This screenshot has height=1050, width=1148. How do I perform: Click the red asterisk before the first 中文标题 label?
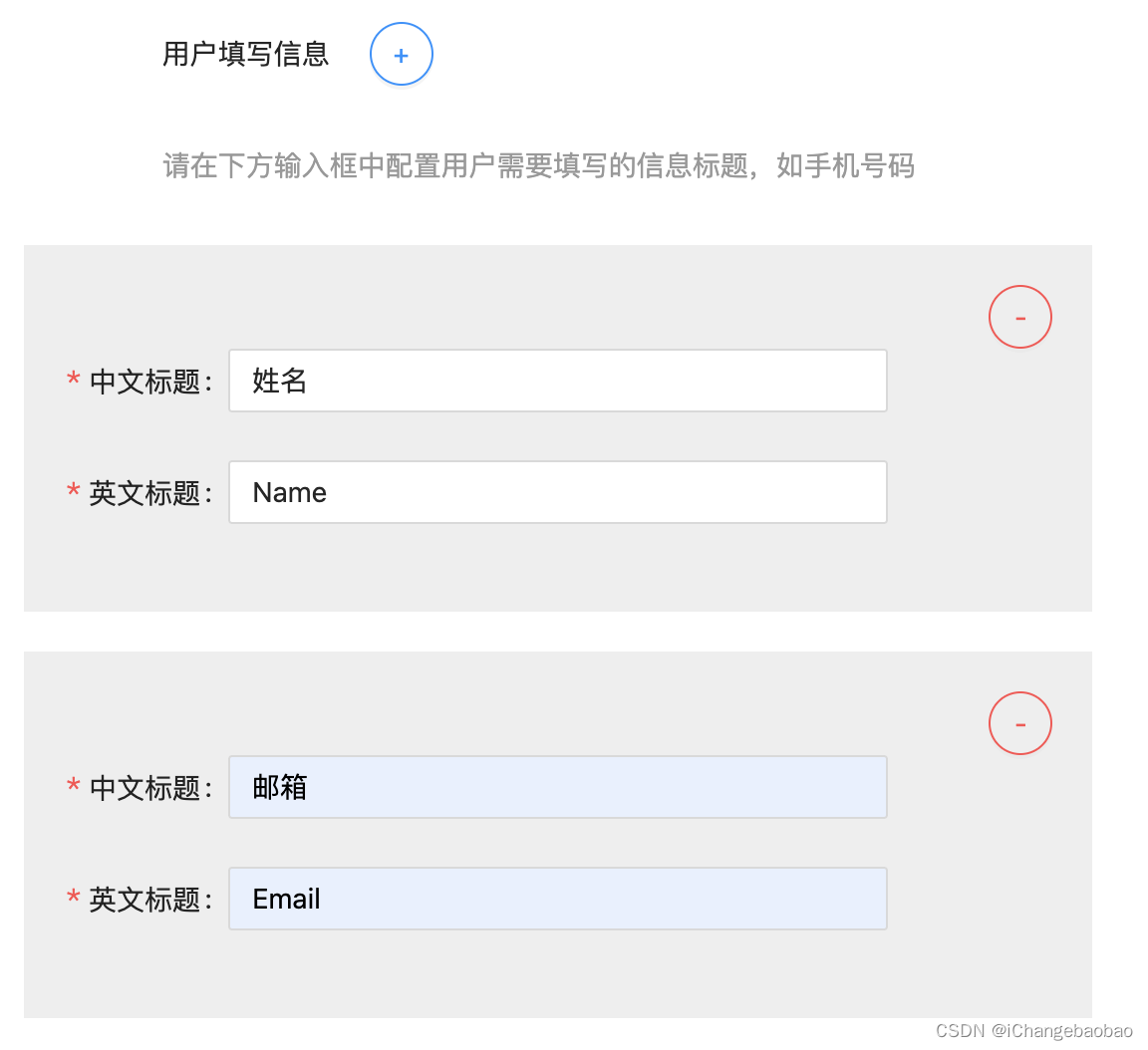click(x=73, y=381)
